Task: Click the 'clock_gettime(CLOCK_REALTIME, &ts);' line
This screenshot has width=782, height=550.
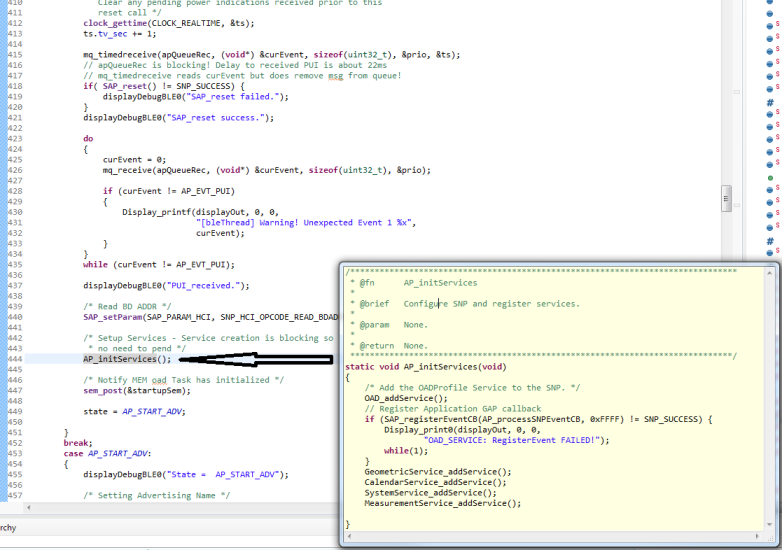Action: click(x=169, y=23)
